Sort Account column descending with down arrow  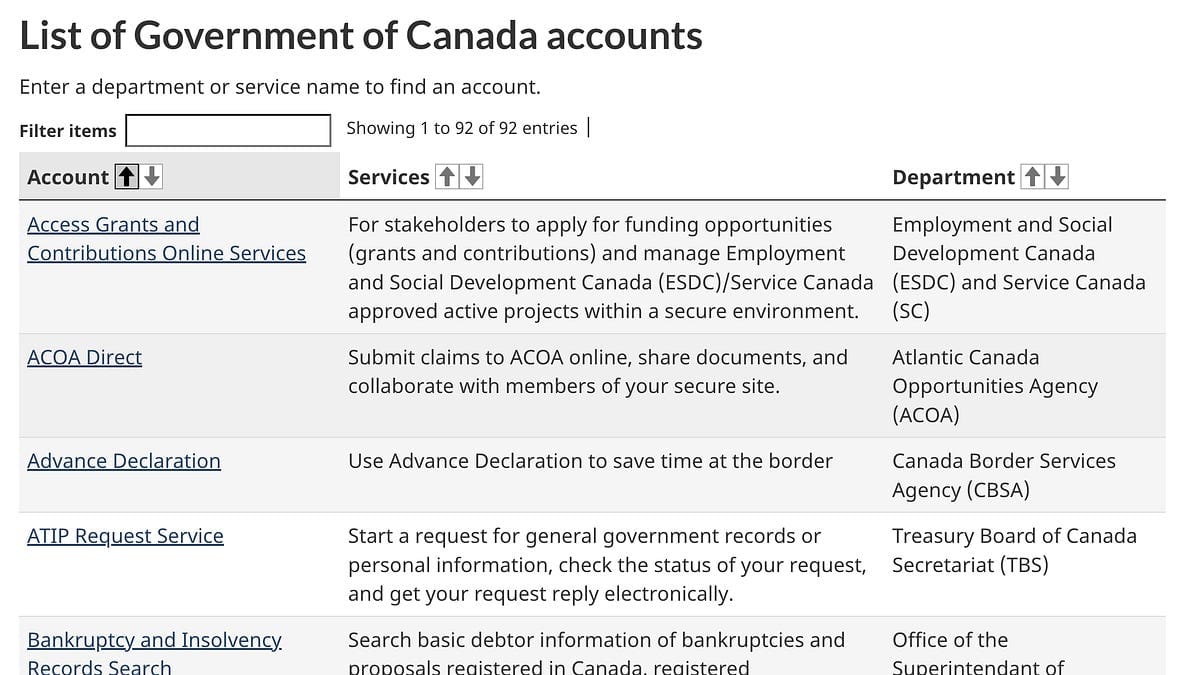(x=152, y=177)
